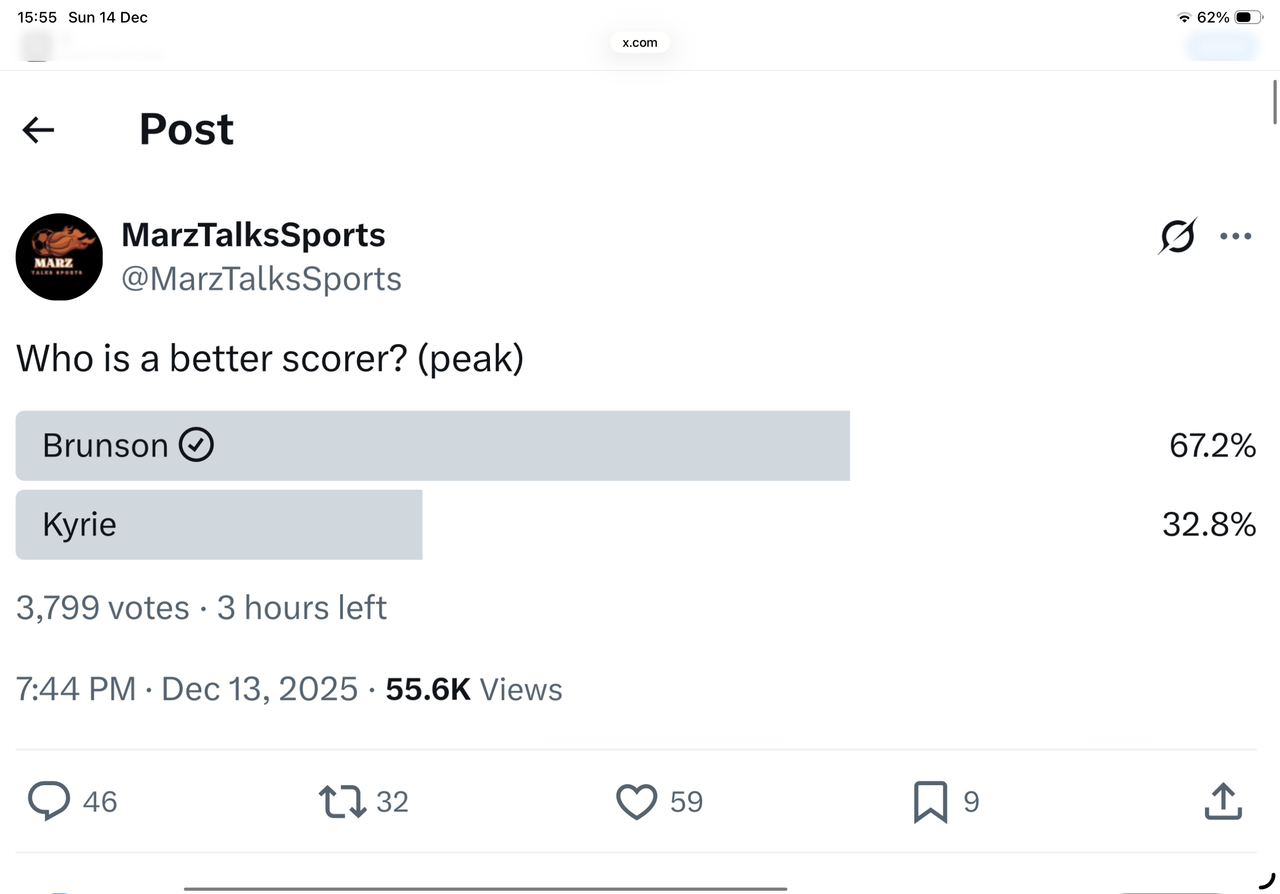Select the Kyrie poll option bar
1280x894 pixels.
coord(218,524)
